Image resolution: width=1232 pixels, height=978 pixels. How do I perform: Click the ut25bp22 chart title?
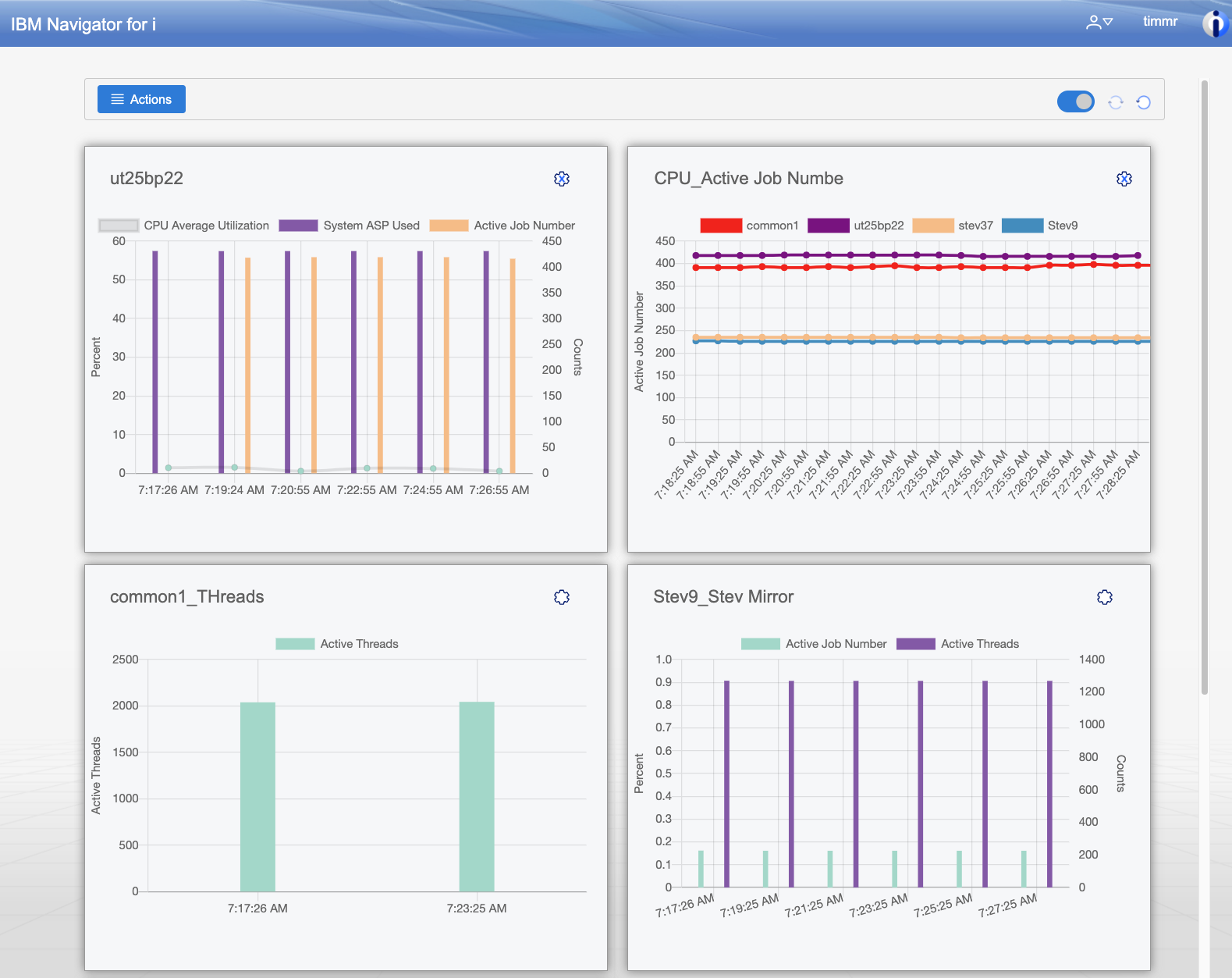click(x=147, y=178)
